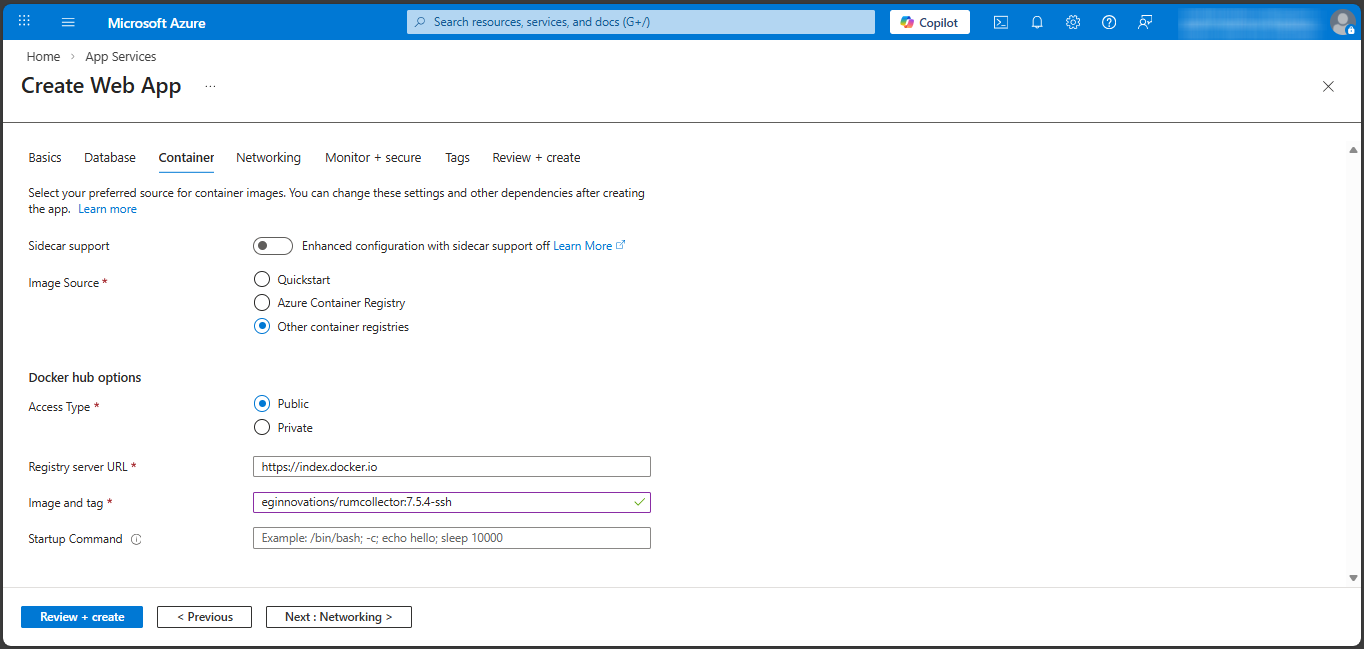The width and height of the screenshot is (1364, 649).
Task: Open the Help question mark icon
Action: point(1109,22)
